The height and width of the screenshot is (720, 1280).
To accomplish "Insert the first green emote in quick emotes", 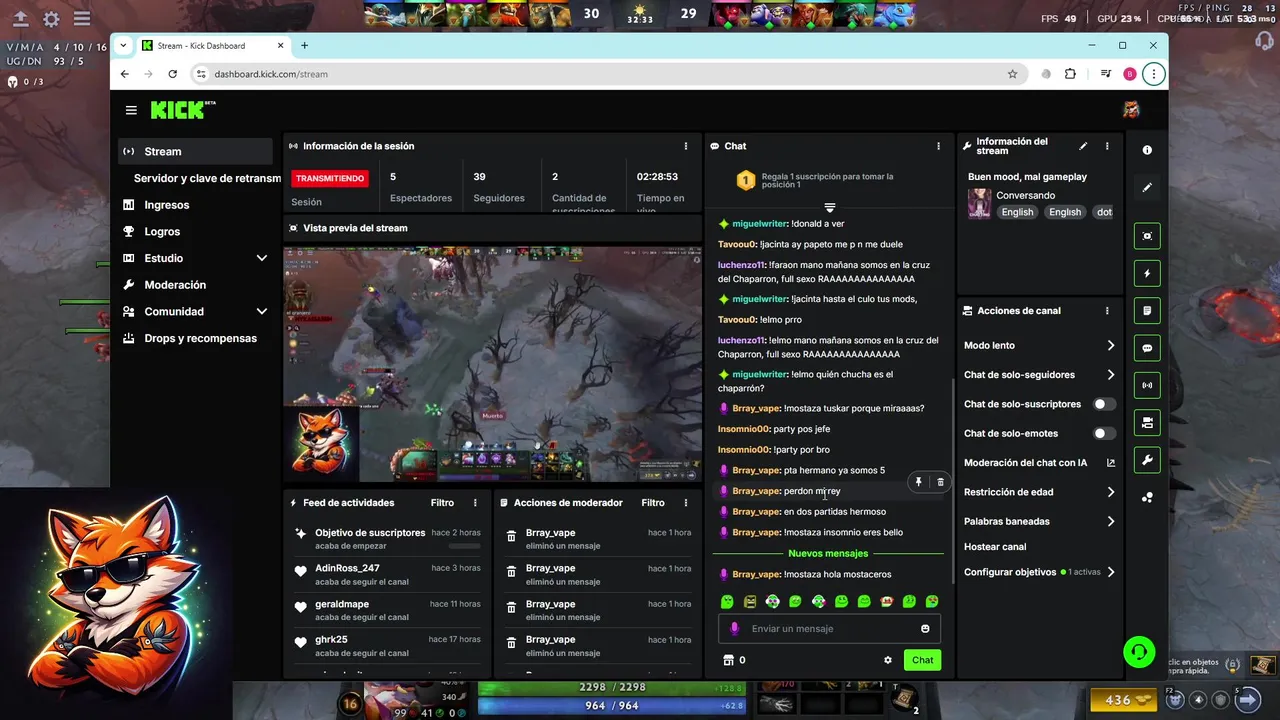I will pyautogui.click(x=727, y=602).
